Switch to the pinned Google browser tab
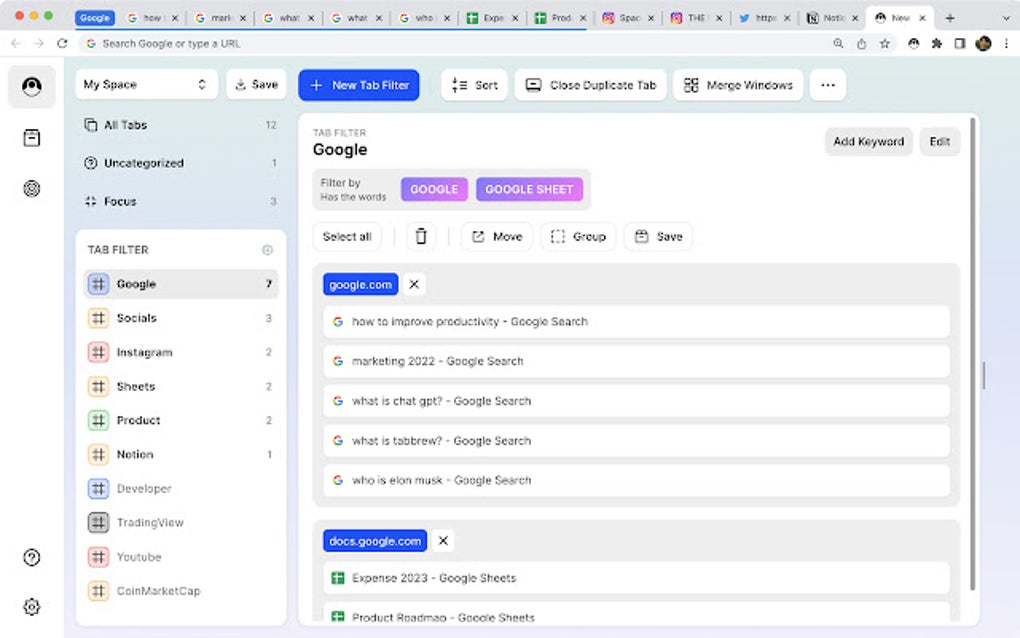 pyautogui.click(x=95, y=17)
